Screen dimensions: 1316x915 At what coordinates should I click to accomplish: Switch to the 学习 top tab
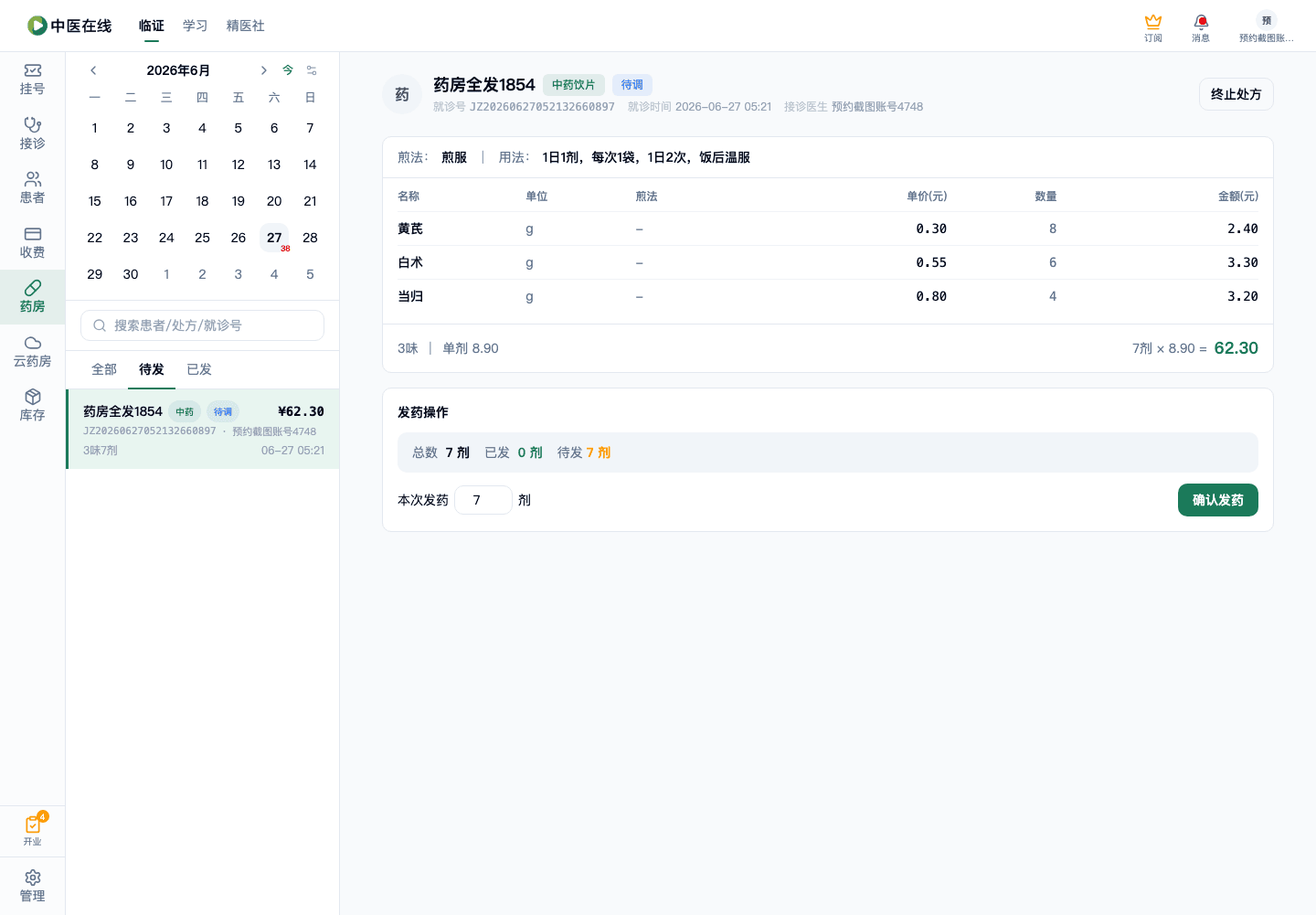point(196,26)
